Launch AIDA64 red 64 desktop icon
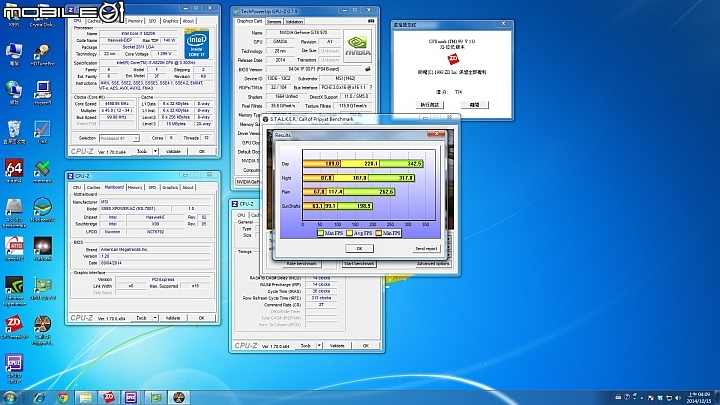 (14, 169)
